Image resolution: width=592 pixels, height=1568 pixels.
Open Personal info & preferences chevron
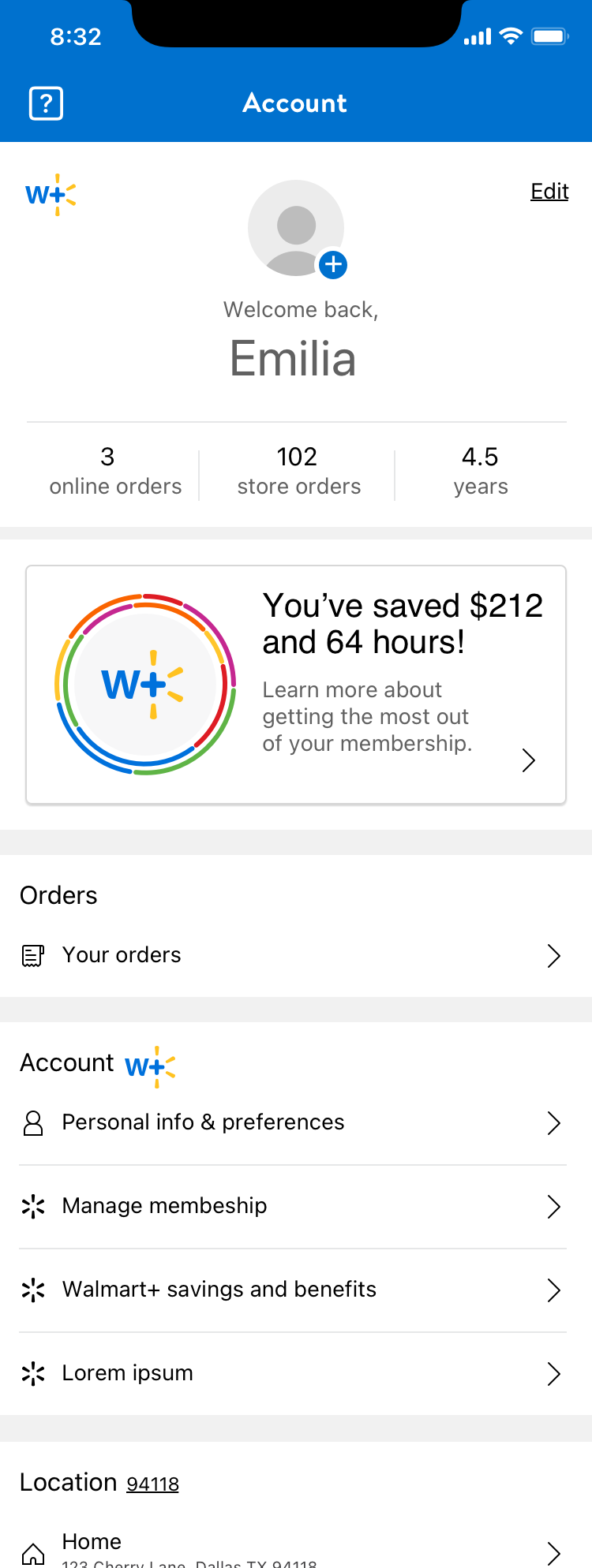tap(554, 1123)
